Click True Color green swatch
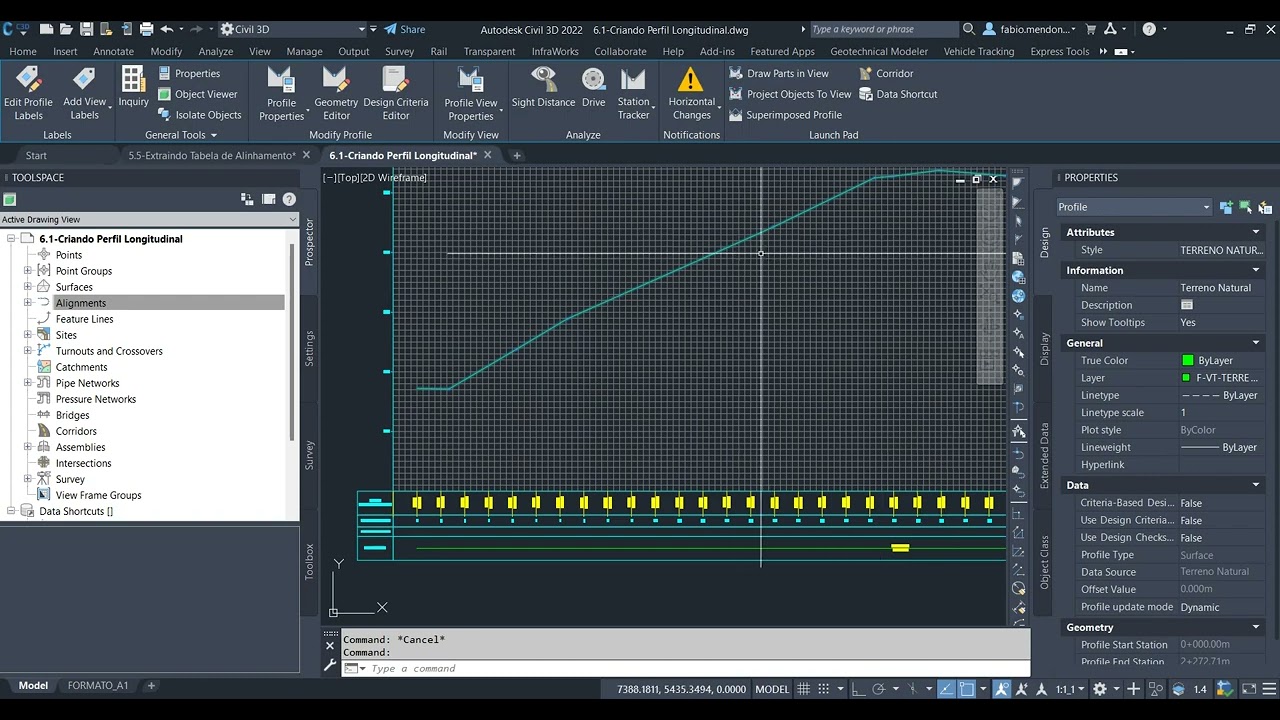1280x720 pixels. point(1187,361)
